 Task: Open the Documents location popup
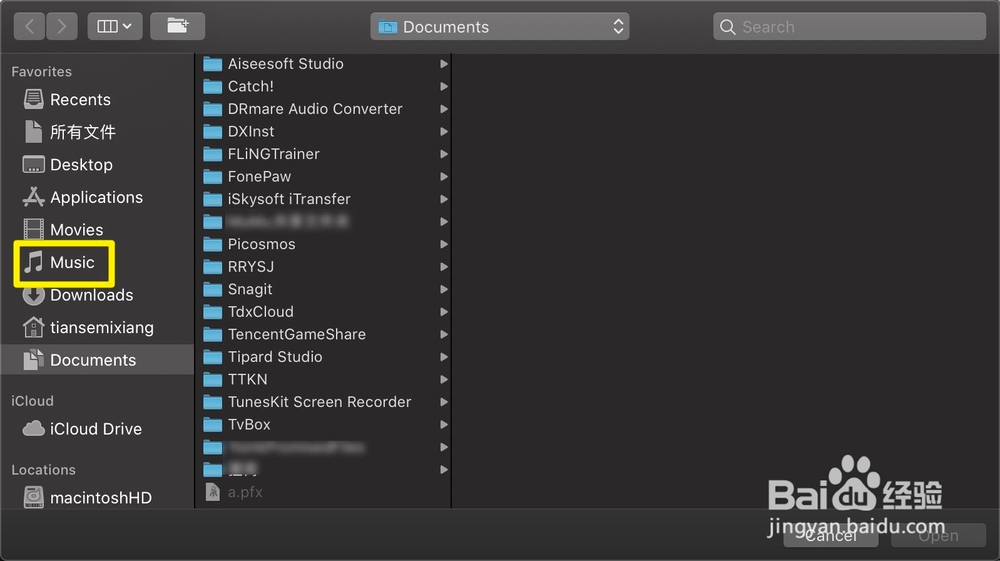[x=499, y=27]
